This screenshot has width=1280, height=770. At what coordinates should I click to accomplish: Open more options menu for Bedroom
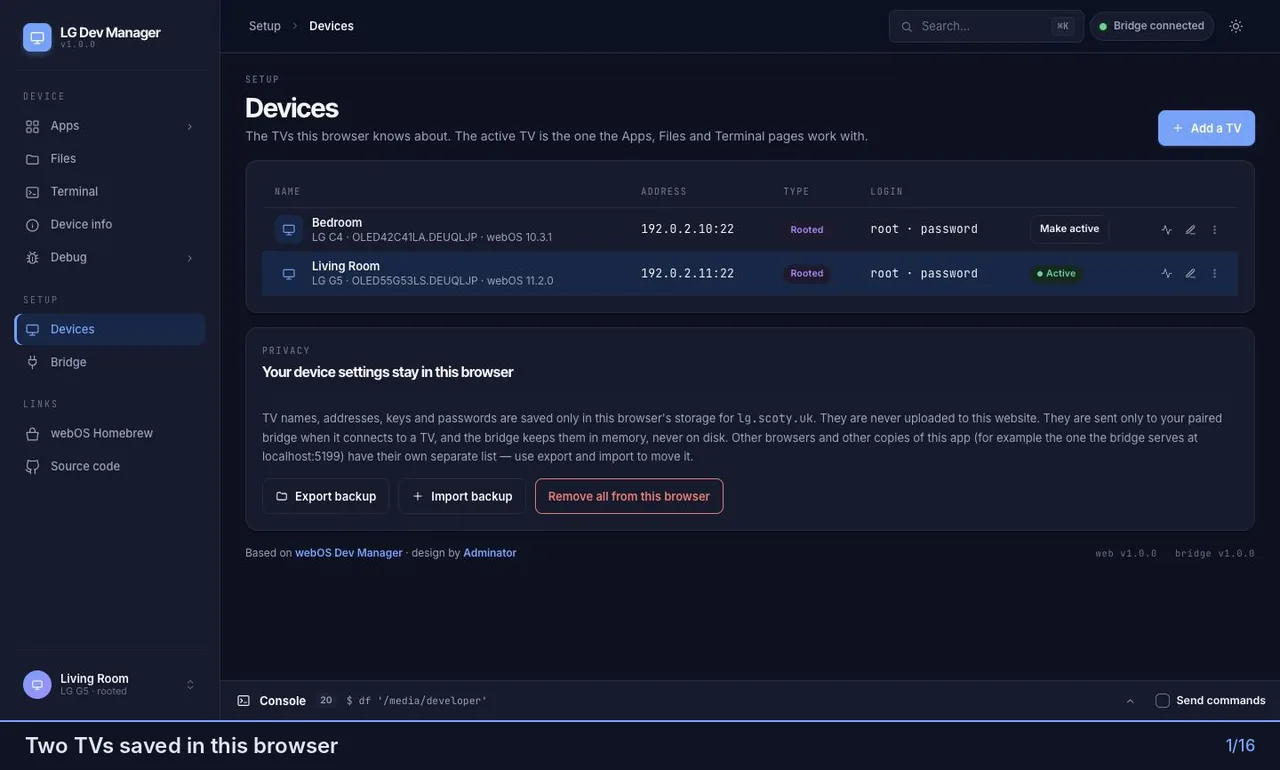point(1214,229)
